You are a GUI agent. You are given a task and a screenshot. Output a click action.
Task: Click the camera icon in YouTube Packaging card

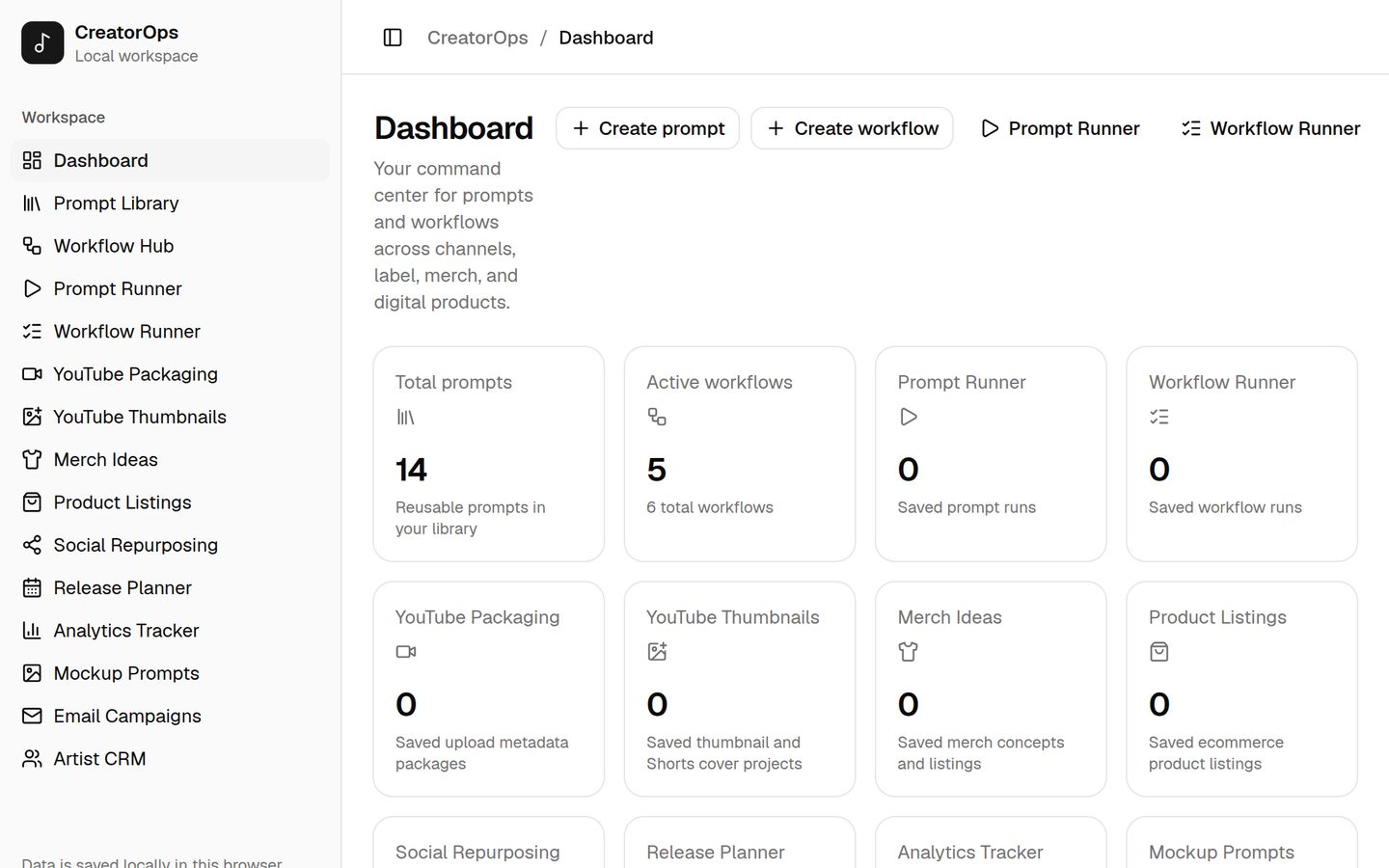pos(405,652)
